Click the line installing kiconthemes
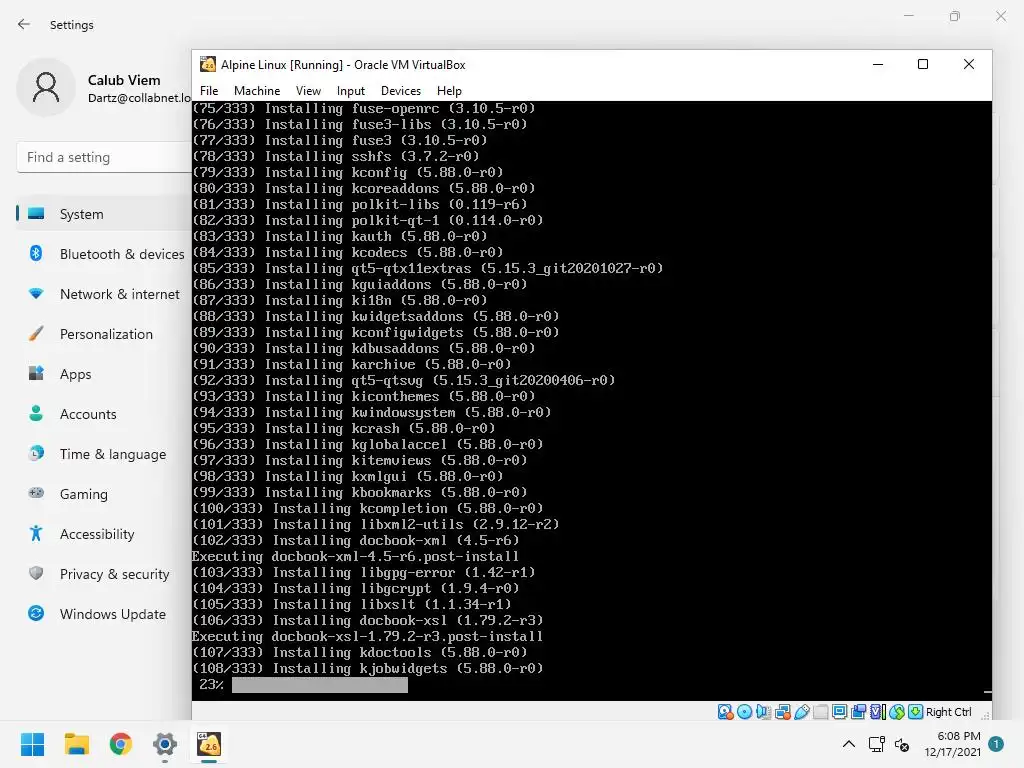The width and height of the screenshot is (1024, 768). 364,396
